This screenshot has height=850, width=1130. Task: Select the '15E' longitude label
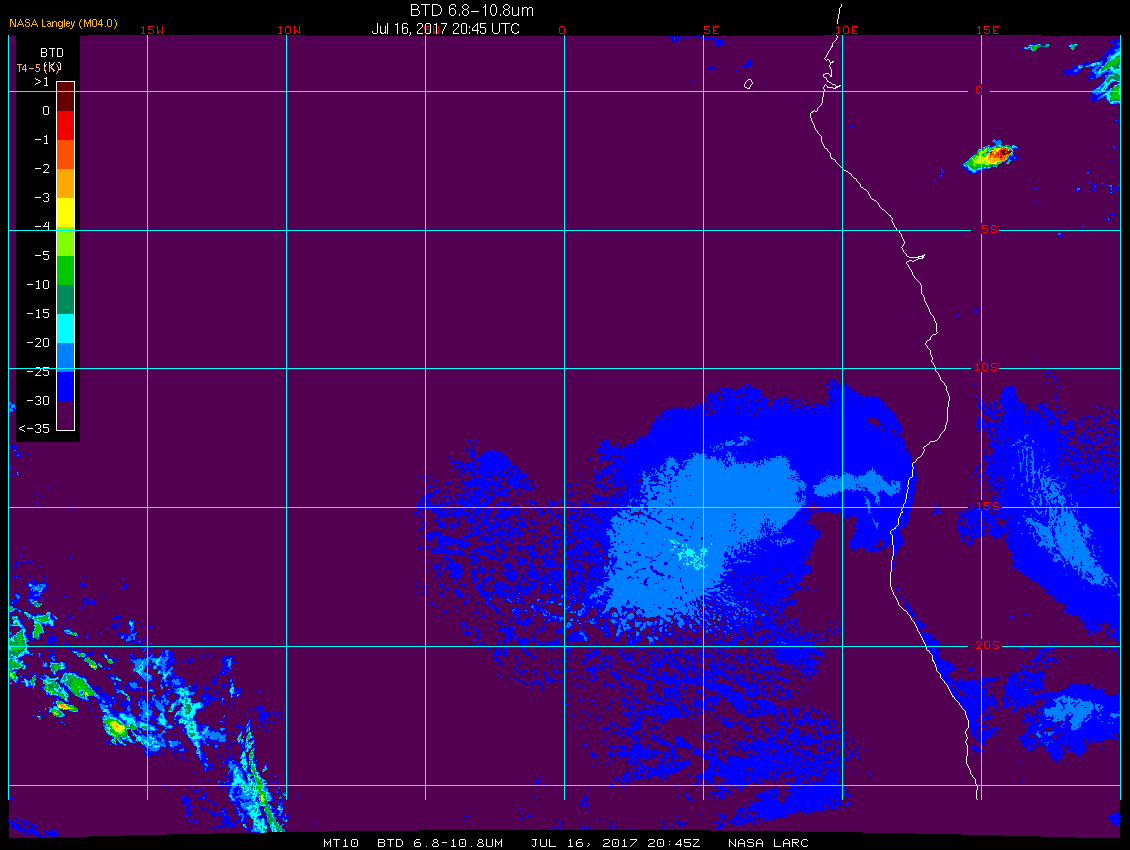[988, 30]
